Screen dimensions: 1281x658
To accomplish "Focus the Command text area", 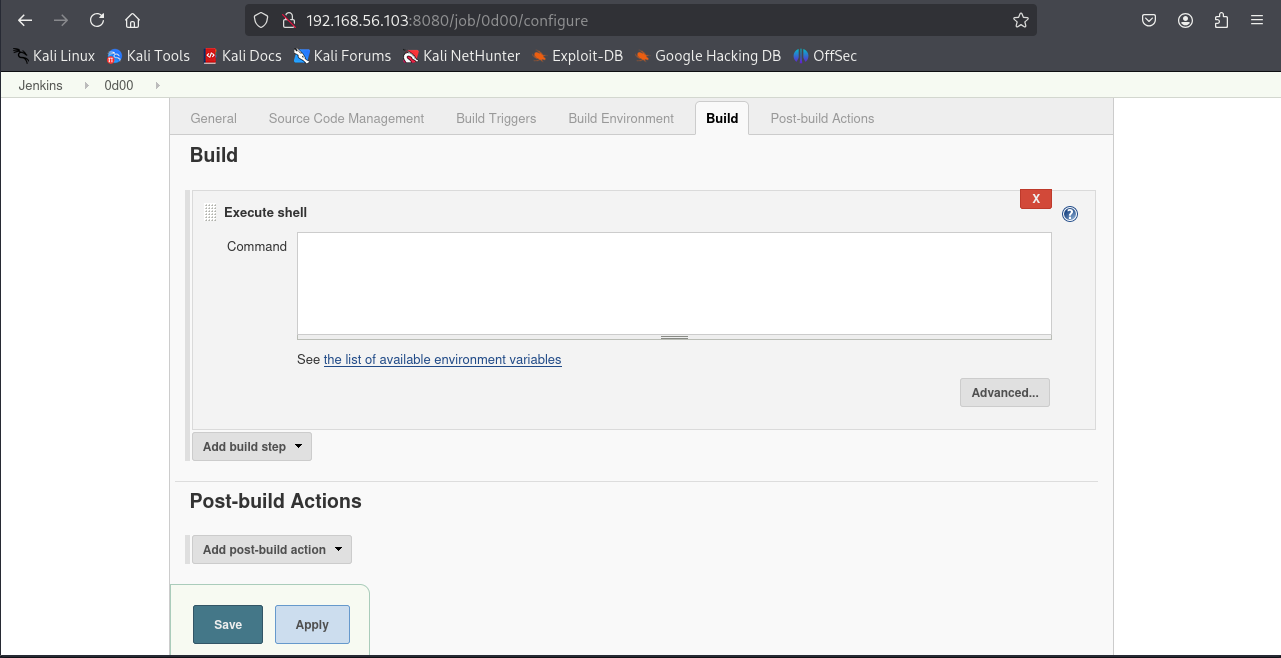I will (x=674, y=283).
